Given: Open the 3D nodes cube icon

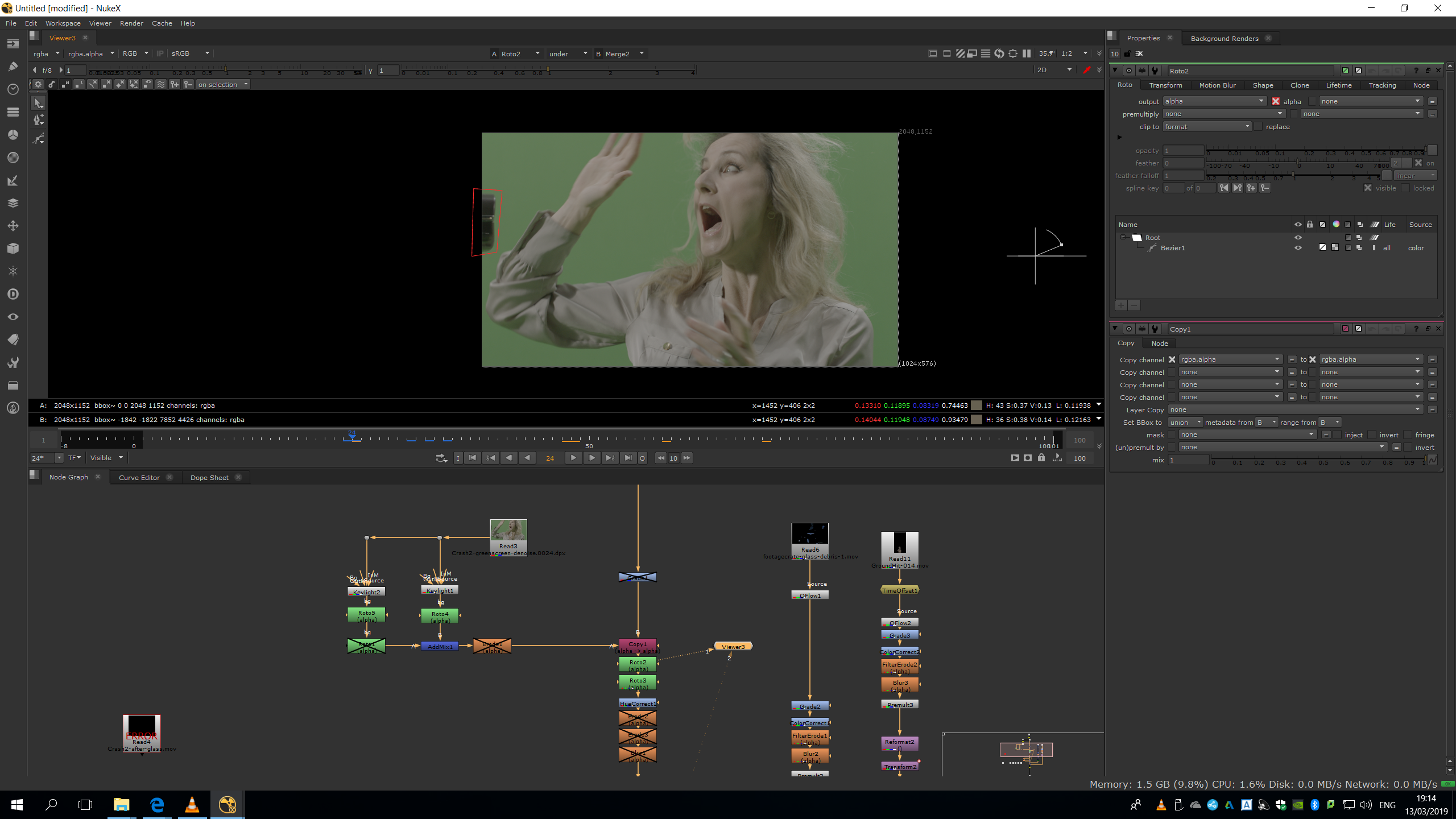Looking at the screenshot, I should click(13, 249).
